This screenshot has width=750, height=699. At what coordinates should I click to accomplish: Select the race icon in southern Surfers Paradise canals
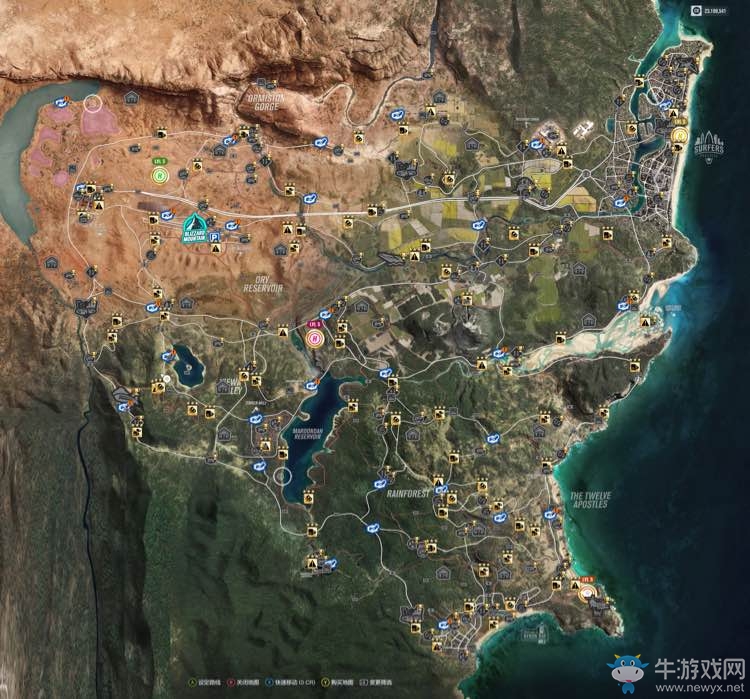point(620,203)
